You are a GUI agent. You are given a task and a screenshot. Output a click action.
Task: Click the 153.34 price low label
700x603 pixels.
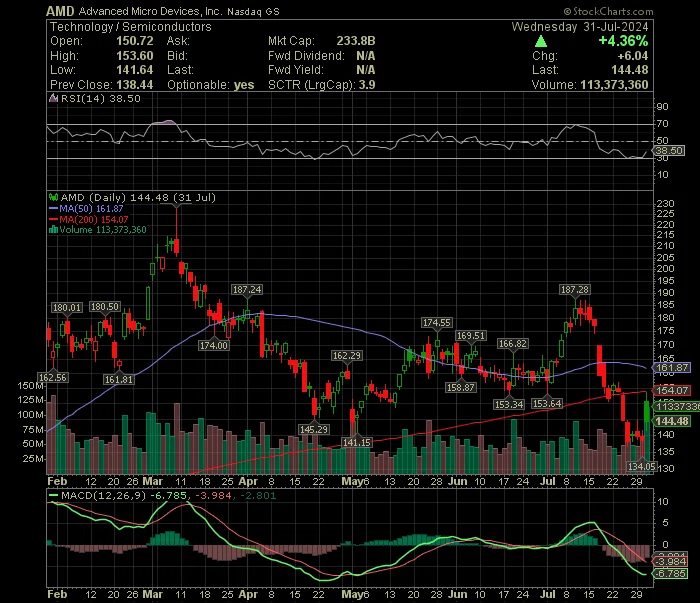coord(509,404)
